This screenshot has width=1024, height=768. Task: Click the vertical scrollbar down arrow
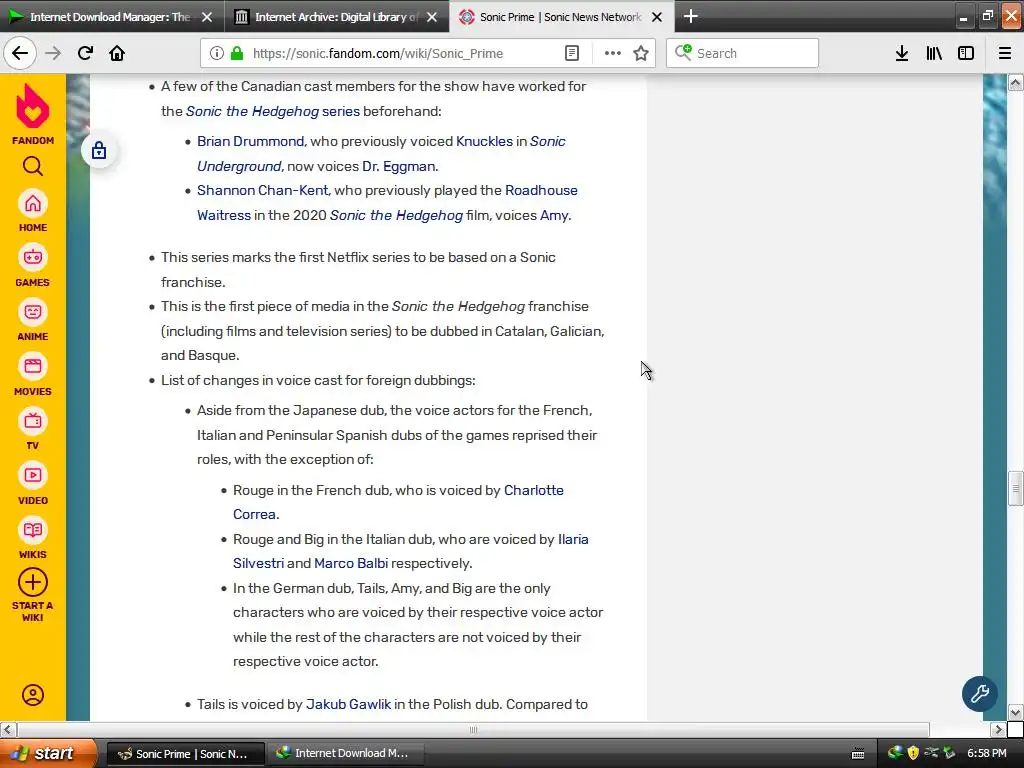click(x=1015, y=712)
